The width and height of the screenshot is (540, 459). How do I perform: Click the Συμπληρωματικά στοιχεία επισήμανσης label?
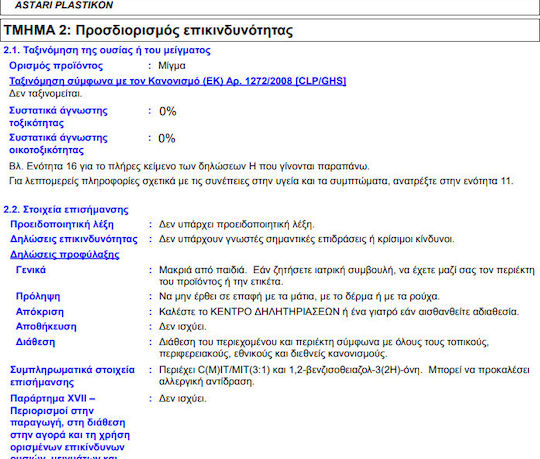(x=72, y=376)
